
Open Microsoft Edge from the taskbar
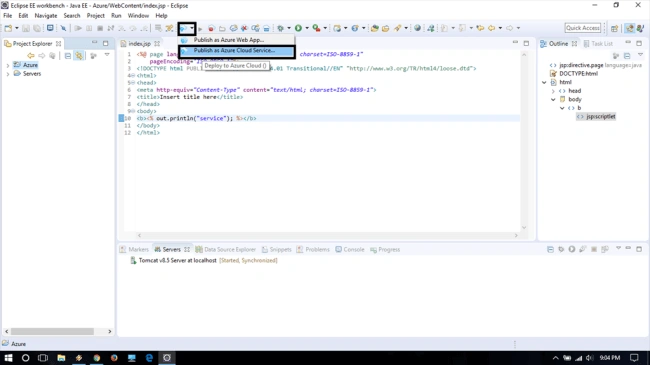click(149, 358)
